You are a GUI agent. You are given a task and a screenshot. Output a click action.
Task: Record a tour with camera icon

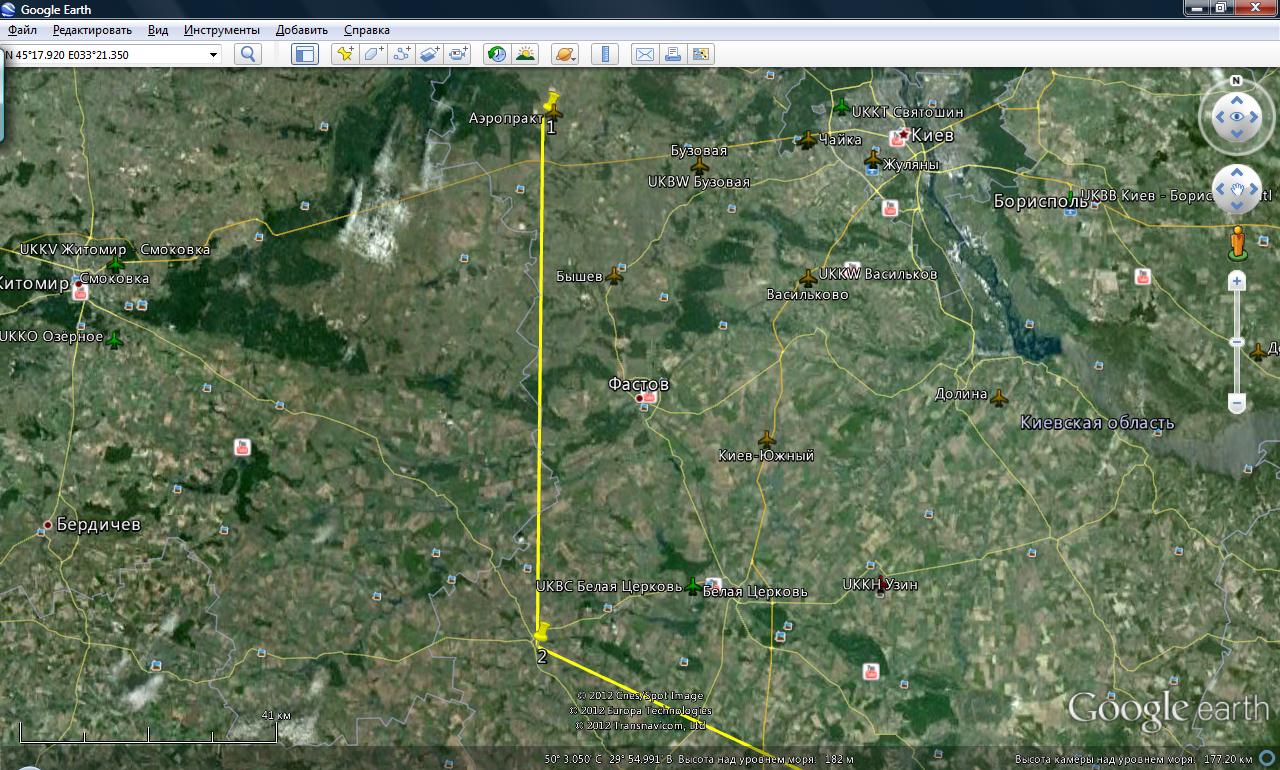point(458,54)
